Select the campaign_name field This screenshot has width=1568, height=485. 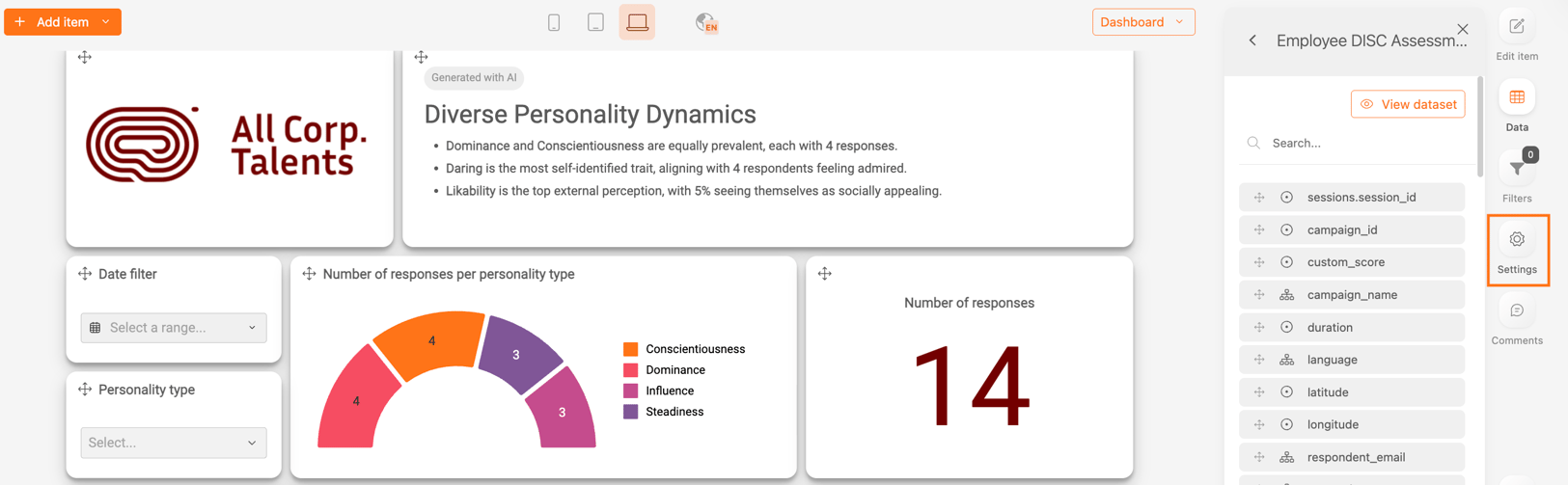pyautogui.click(x=1352, y=295)
